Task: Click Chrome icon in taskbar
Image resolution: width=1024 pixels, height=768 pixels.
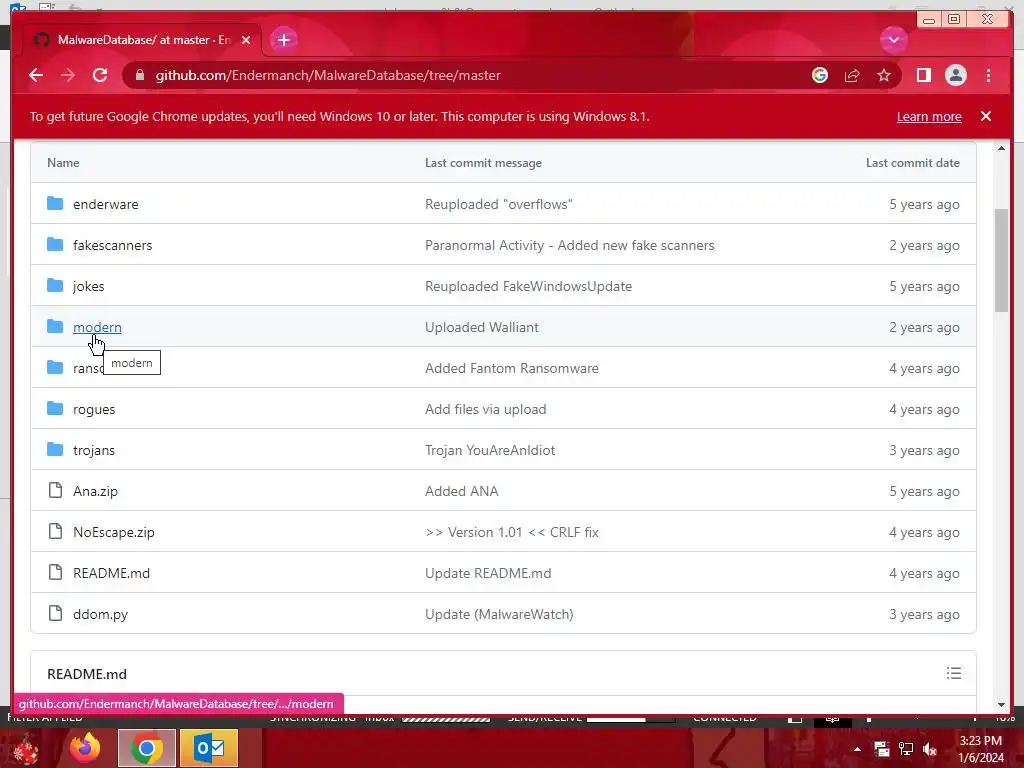Action: click(x=147, y=748)
